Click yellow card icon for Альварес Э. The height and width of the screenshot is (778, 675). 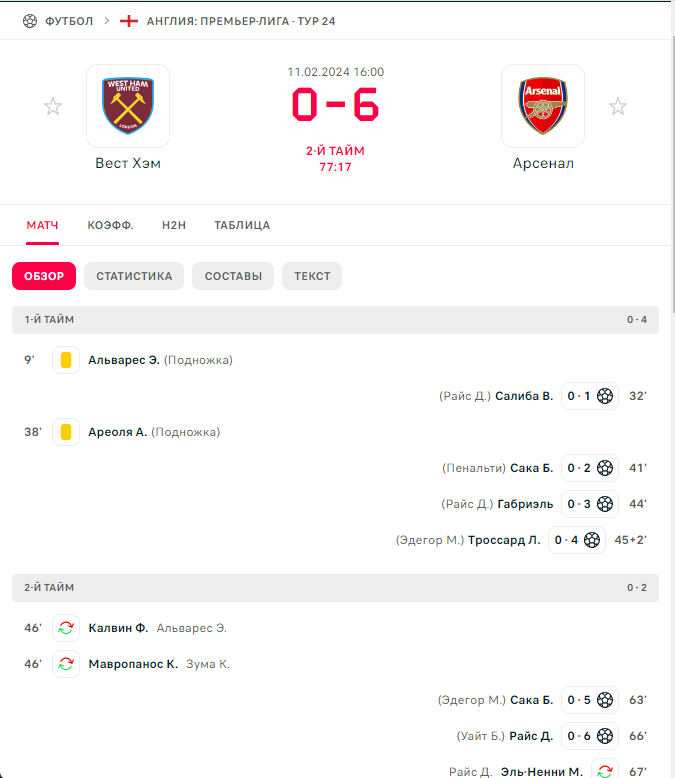(66, 360)
